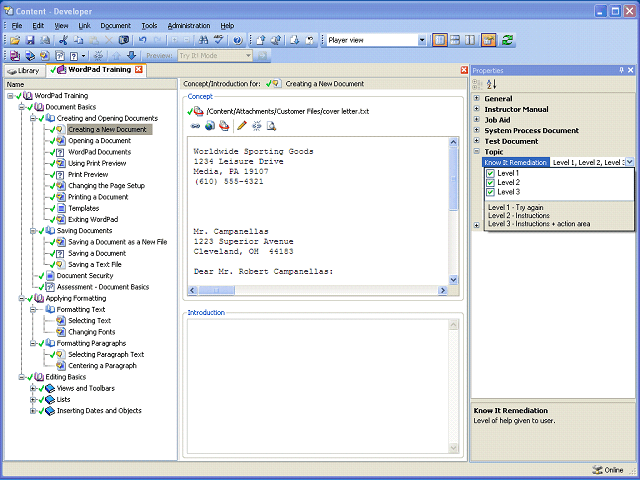Toggle the Level 2 checkbox
The image size is (640, 480).
click(x=490, y=183)
